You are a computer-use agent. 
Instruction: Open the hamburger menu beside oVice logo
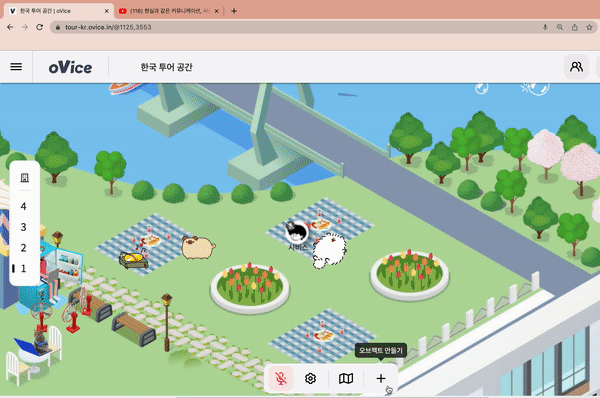(16, 67)
